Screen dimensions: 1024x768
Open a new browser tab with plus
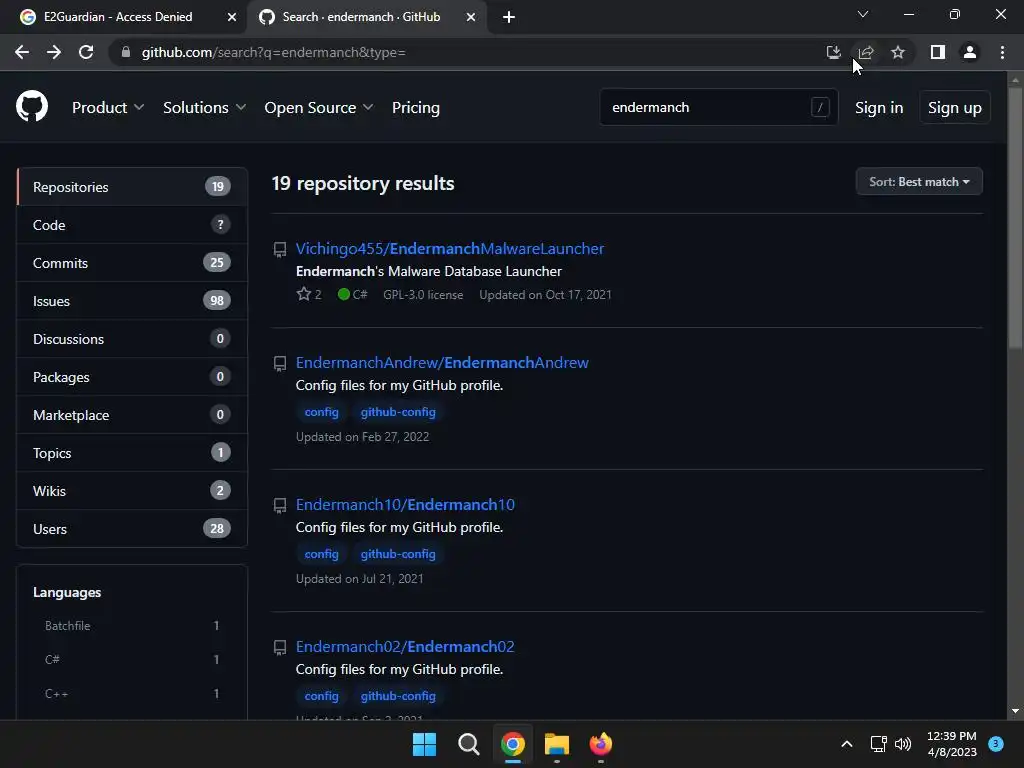pyautogui.click(x=509, y=17)
